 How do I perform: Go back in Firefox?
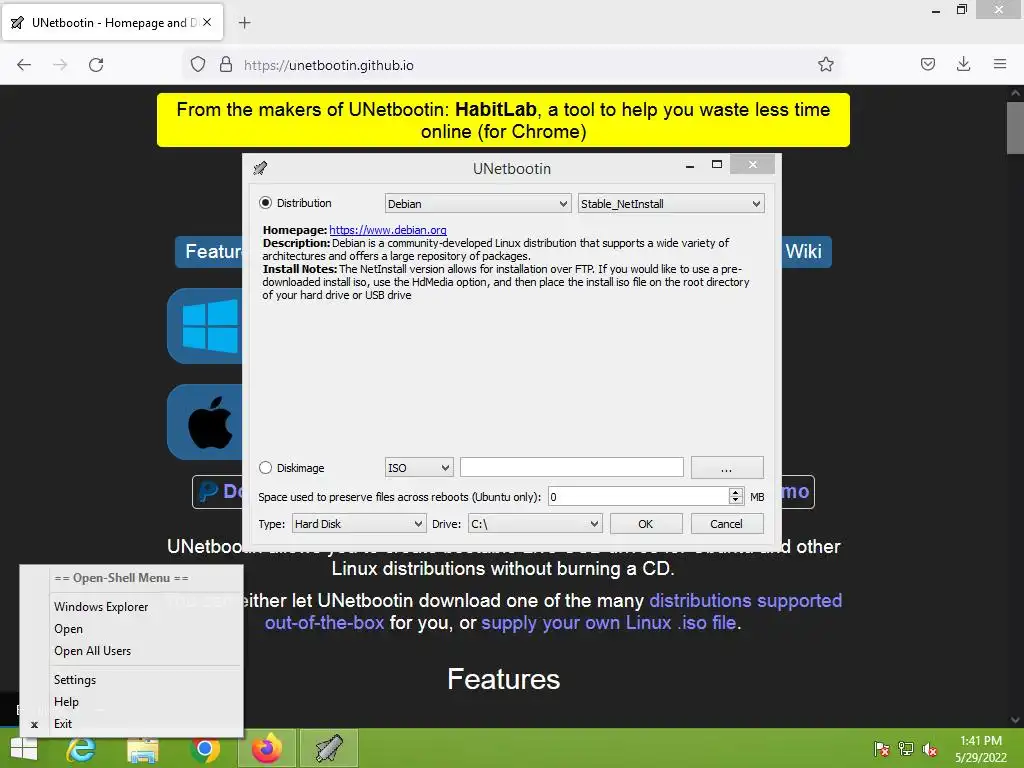(x=24, y=65)
